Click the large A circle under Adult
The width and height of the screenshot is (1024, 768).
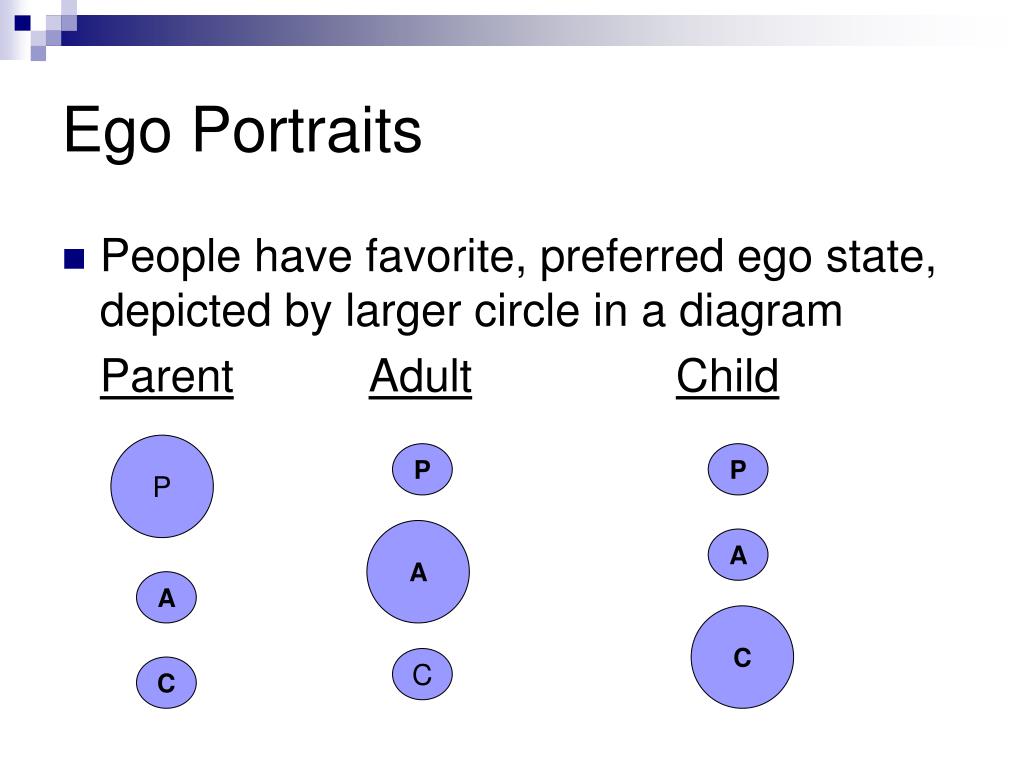click(x=418, y=571)
